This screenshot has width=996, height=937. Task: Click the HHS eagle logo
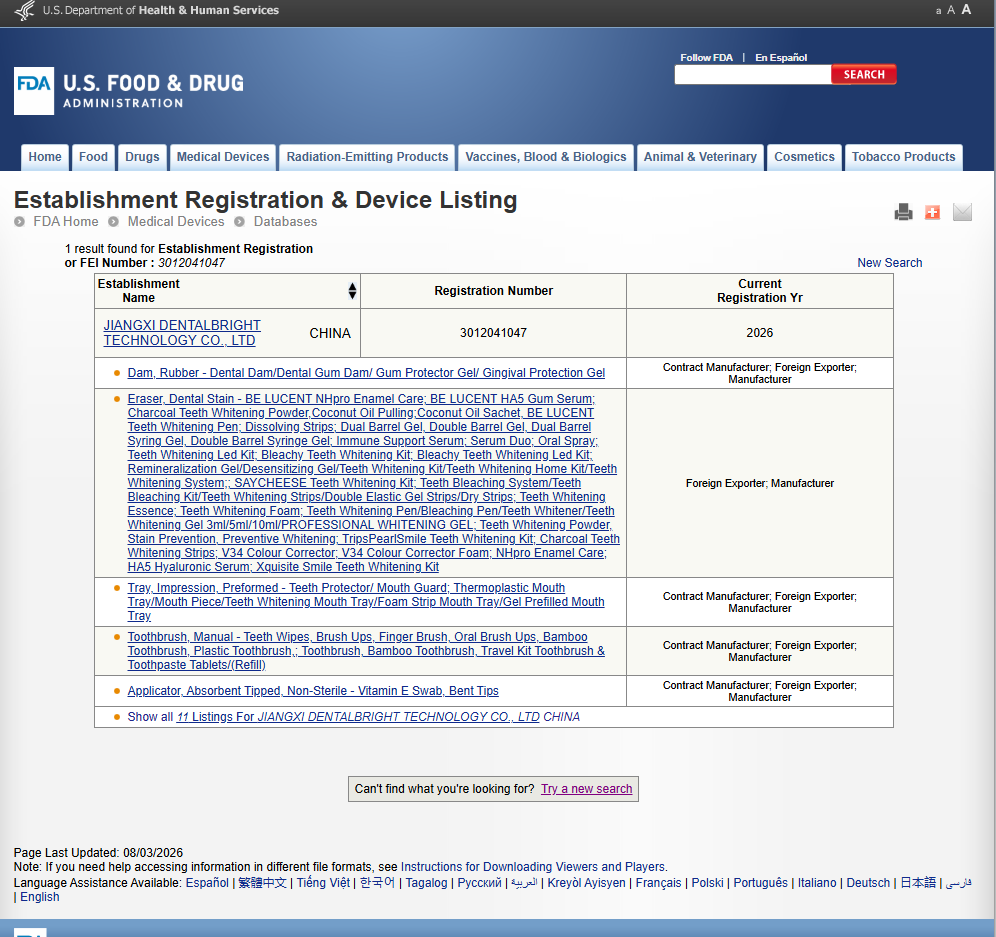(x=25, y=10)
